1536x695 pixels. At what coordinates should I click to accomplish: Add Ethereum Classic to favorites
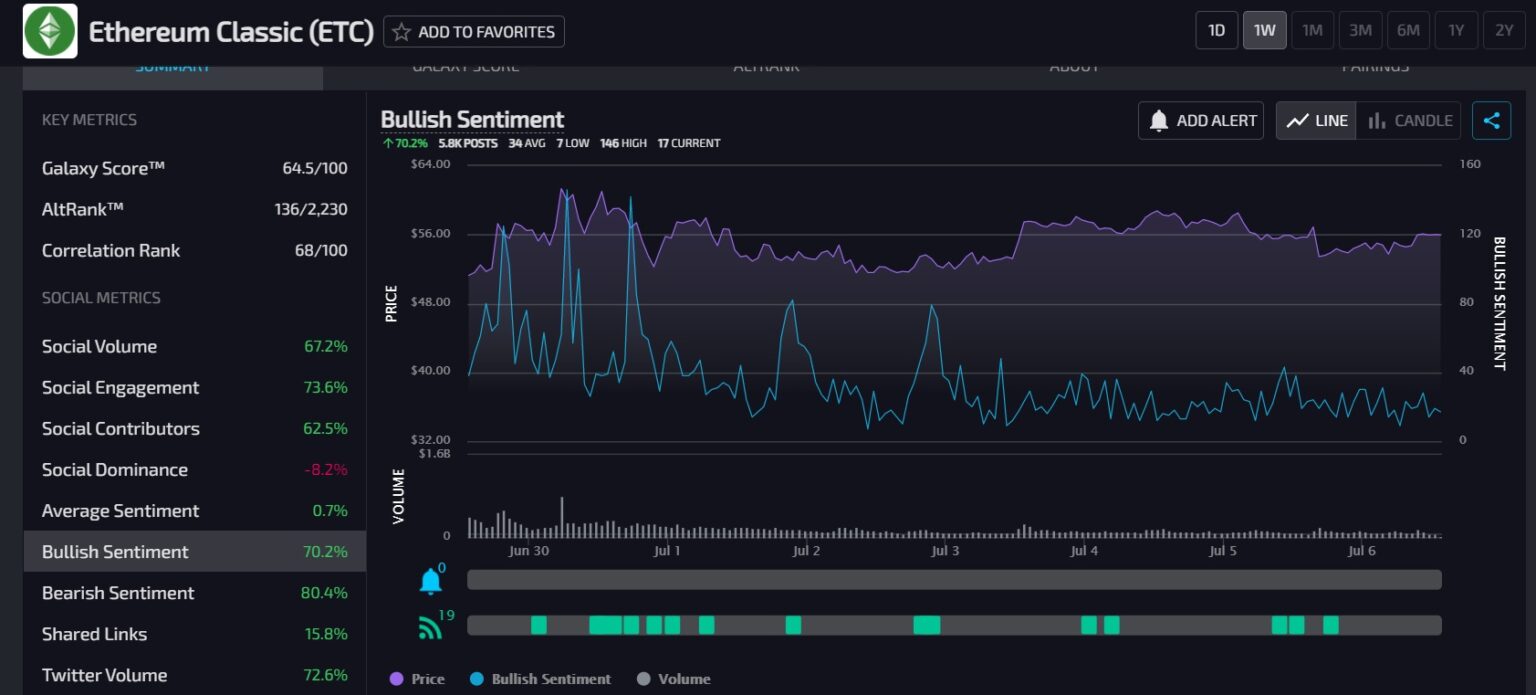tap(474, 32)
